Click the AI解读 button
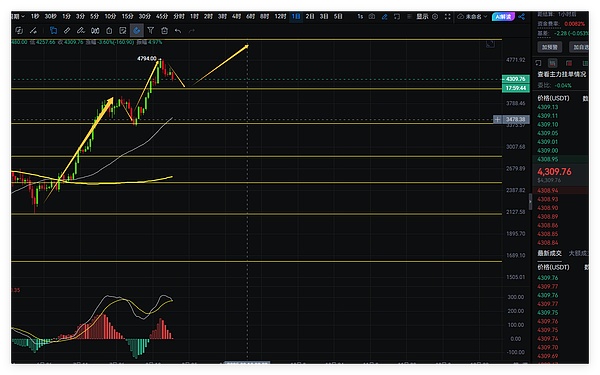The image size is (600, 375). click(x=503, y=16)
